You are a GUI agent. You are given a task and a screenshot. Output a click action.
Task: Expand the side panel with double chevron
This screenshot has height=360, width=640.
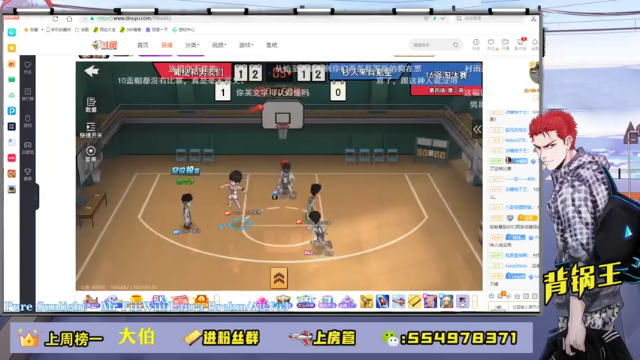tap(477, 129)
